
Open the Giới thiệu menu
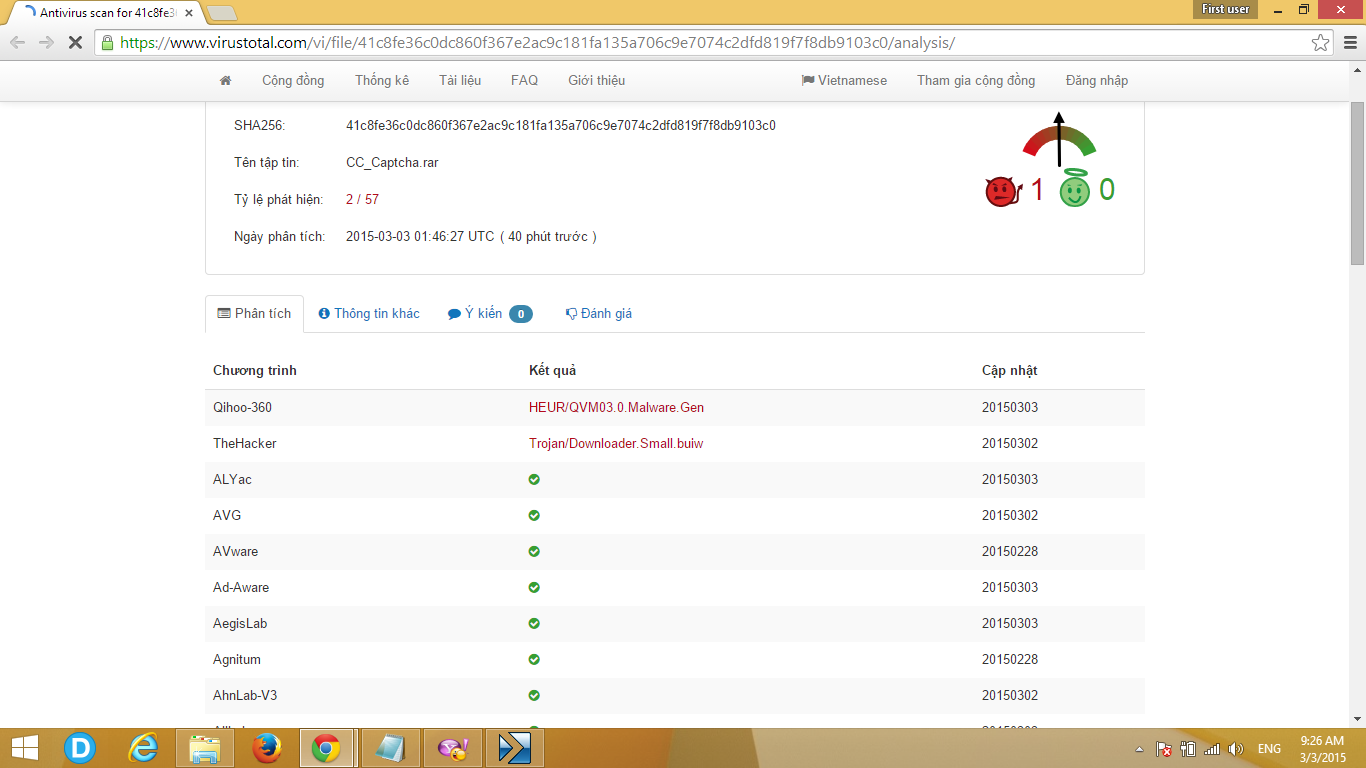point(597,80)
